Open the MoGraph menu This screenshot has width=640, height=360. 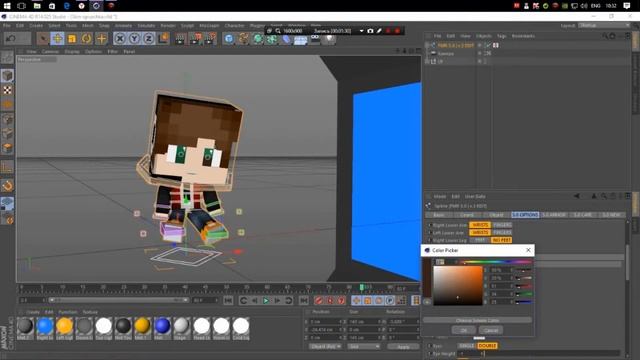tap(209, 26)
